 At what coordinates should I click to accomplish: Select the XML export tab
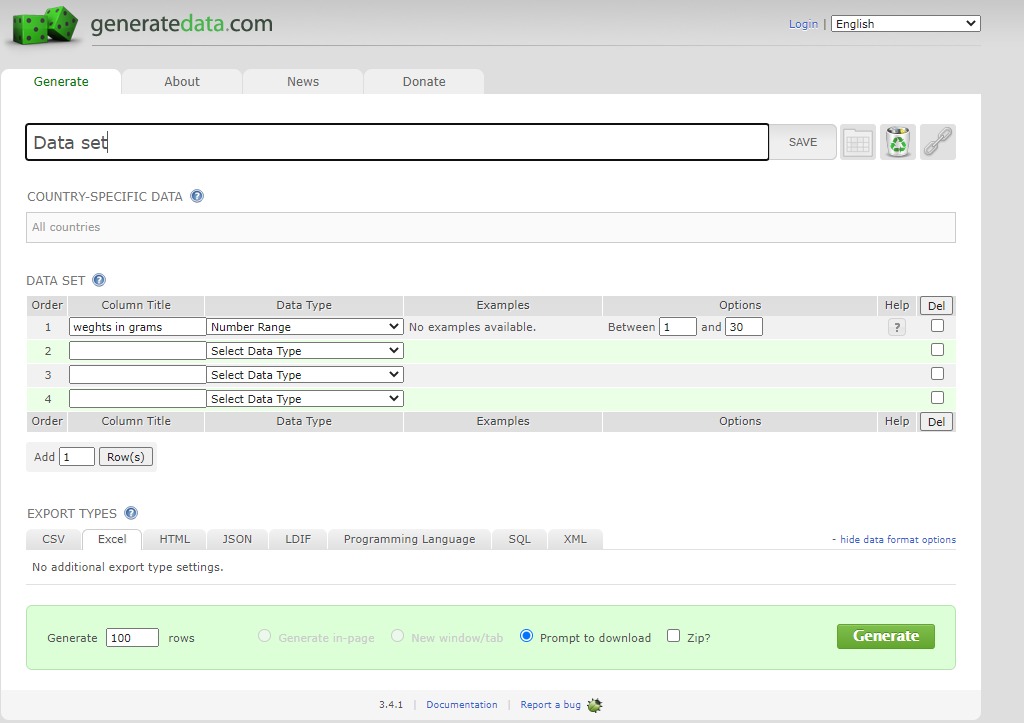pos(575,539)
